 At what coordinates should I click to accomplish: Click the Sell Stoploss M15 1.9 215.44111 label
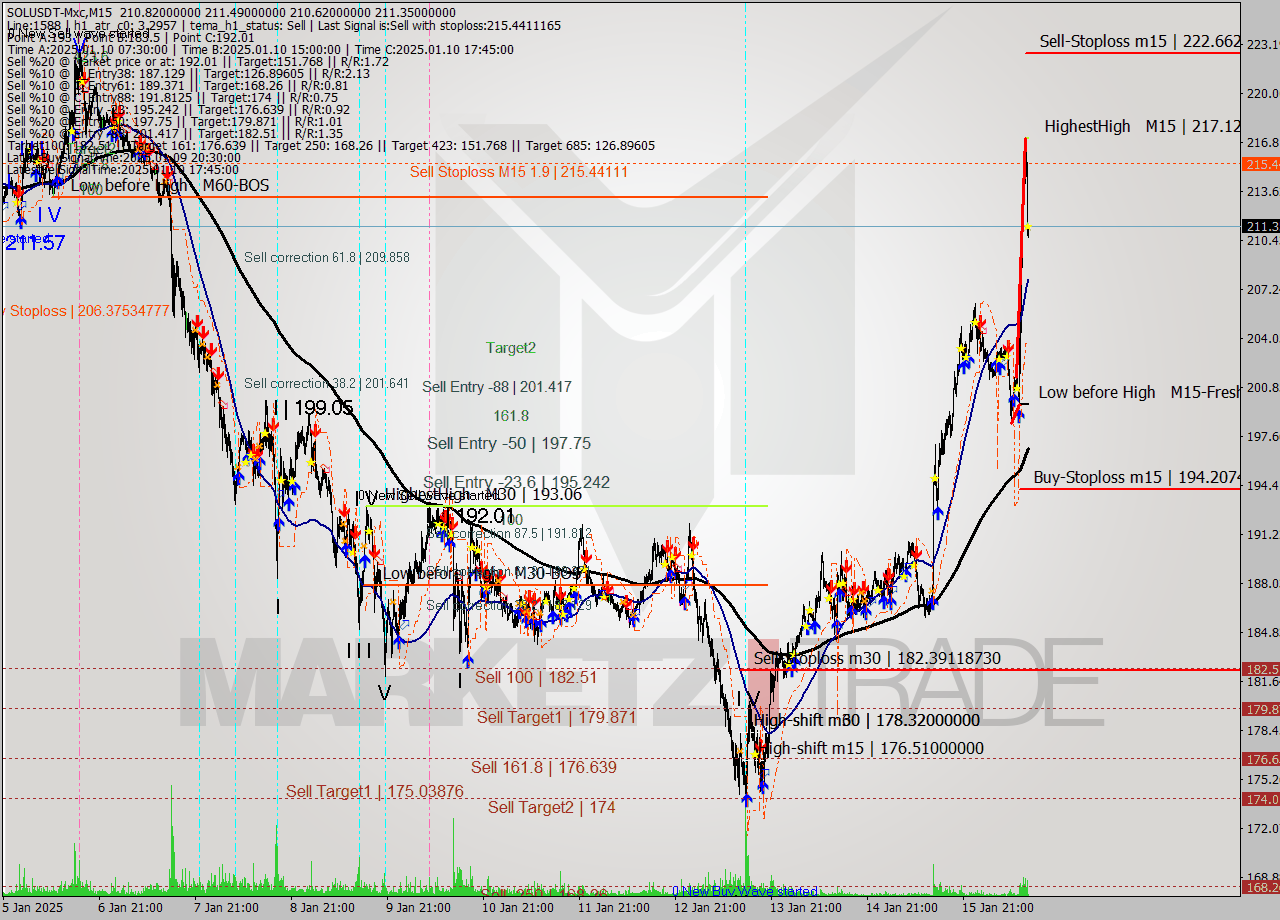tap(519, 172)
